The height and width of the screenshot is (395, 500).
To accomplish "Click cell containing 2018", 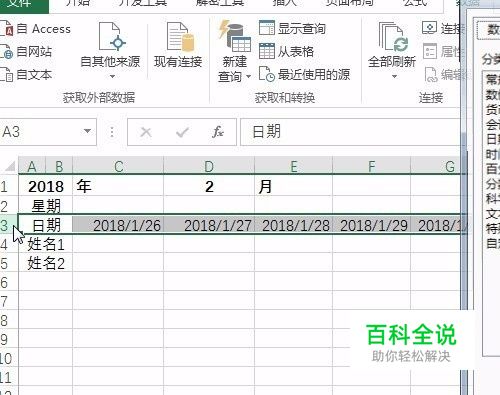I will 46,186.
